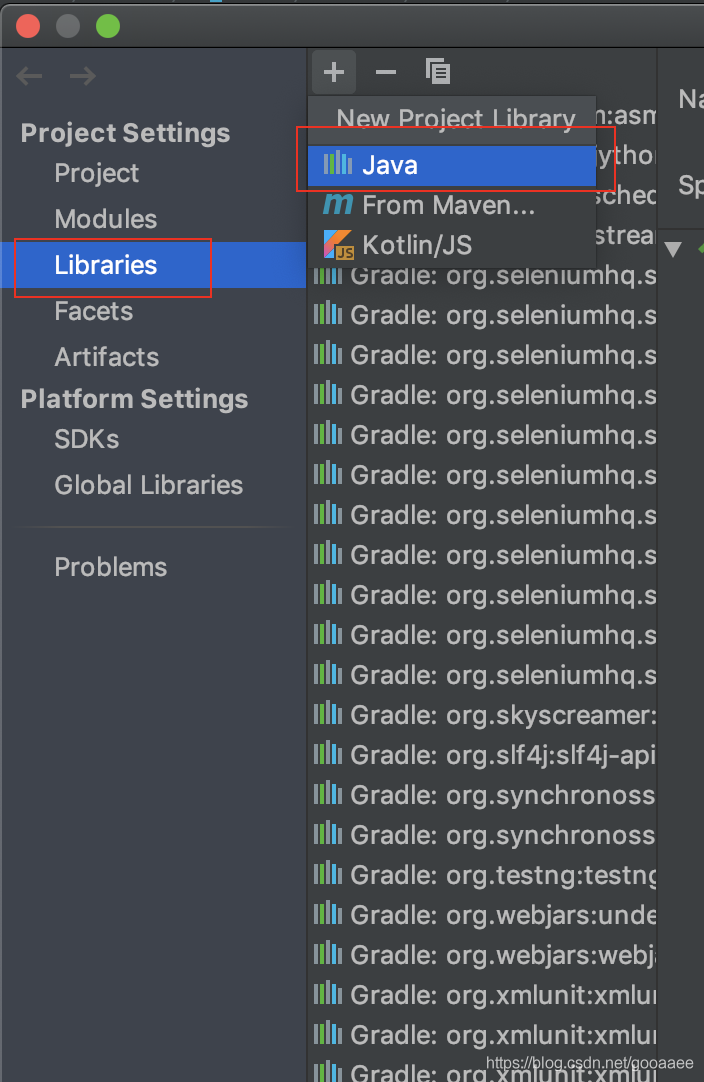Select Libraries in Project Settings

(106, 265)
